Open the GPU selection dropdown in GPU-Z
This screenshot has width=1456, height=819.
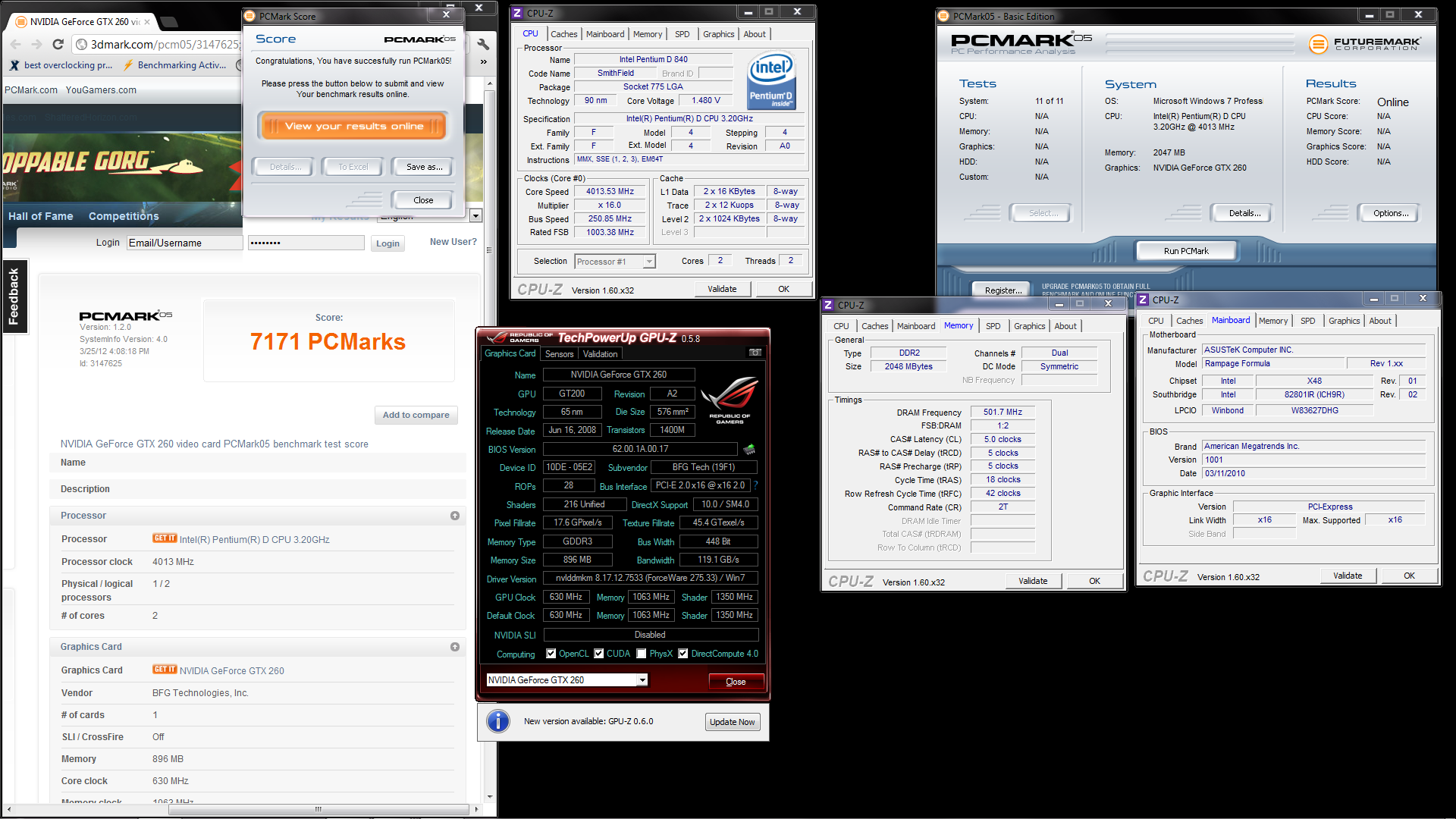(642, 680)
